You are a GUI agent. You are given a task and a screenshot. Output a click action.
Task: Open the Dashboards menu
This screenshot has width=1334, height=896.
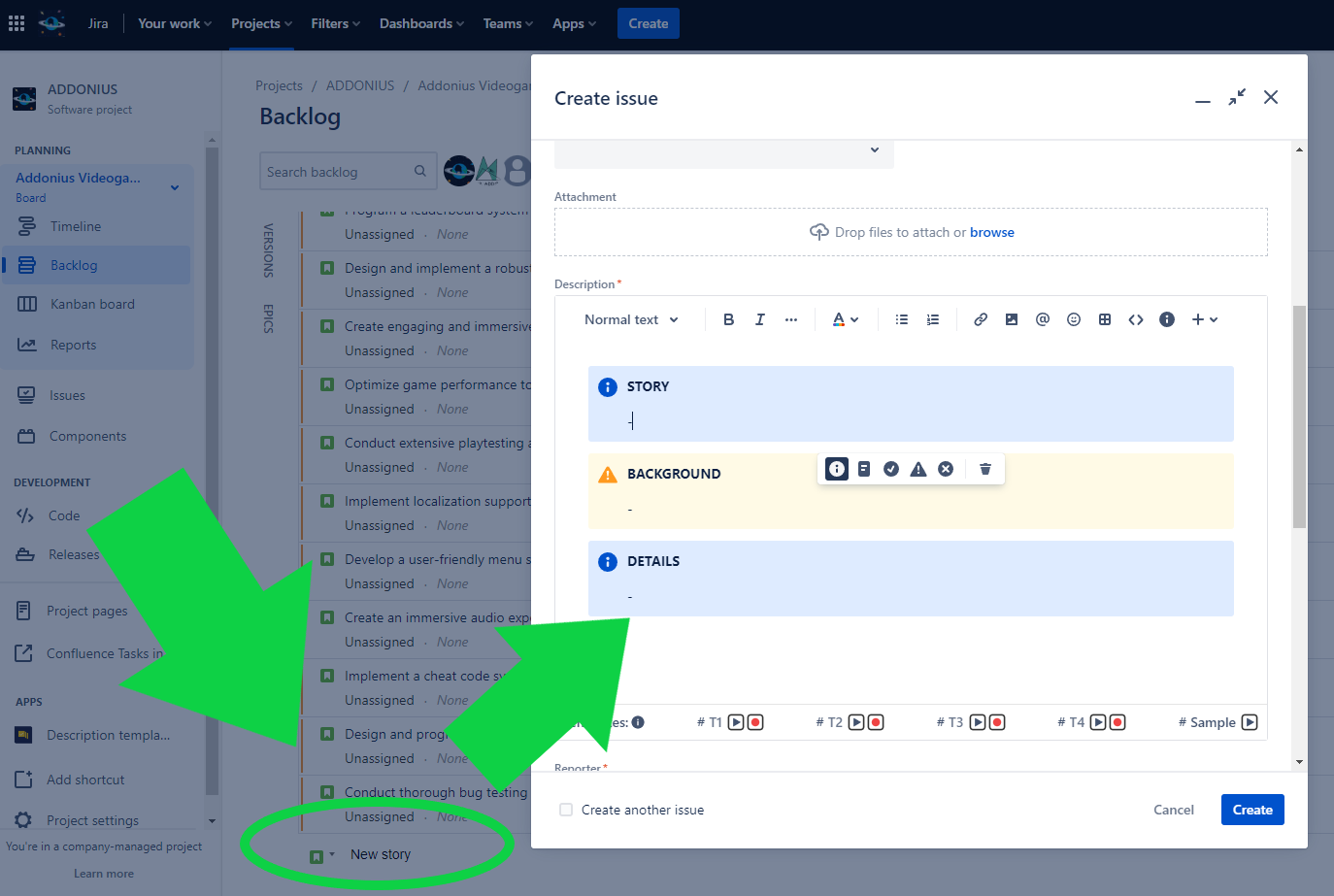(421, 23)
